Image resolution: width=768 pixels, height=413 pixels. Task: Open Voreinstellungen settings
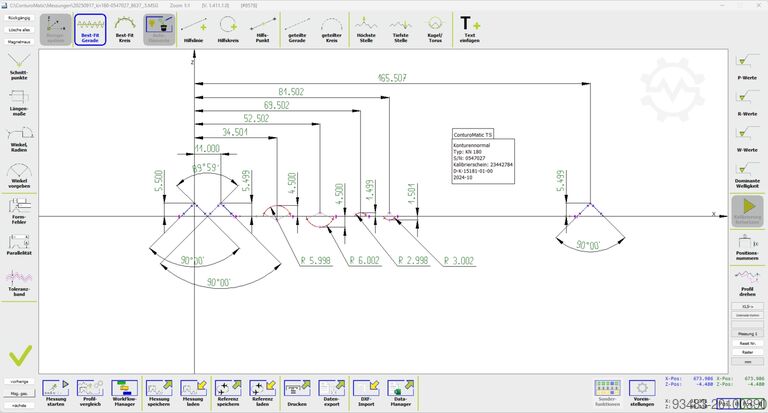(x=640, y=390)
